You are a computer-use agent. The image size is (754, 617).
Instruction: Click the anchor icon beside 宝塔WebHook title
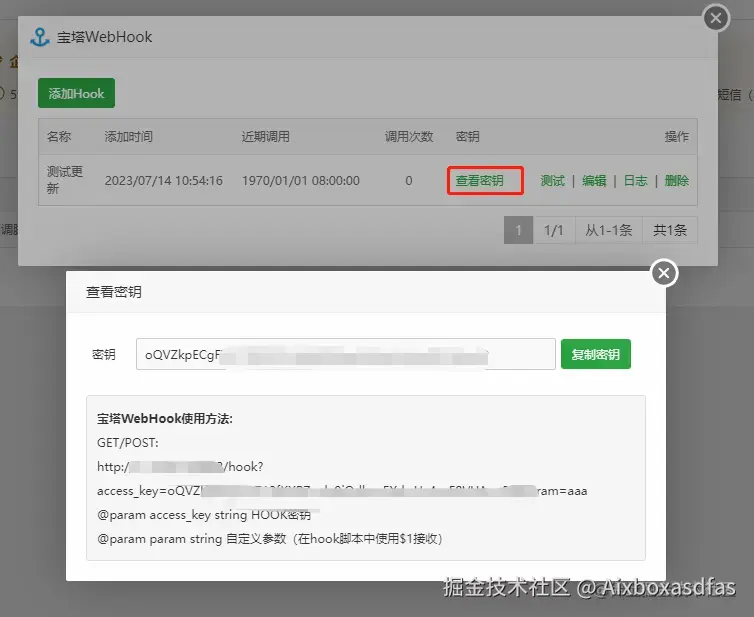(40, 37)
